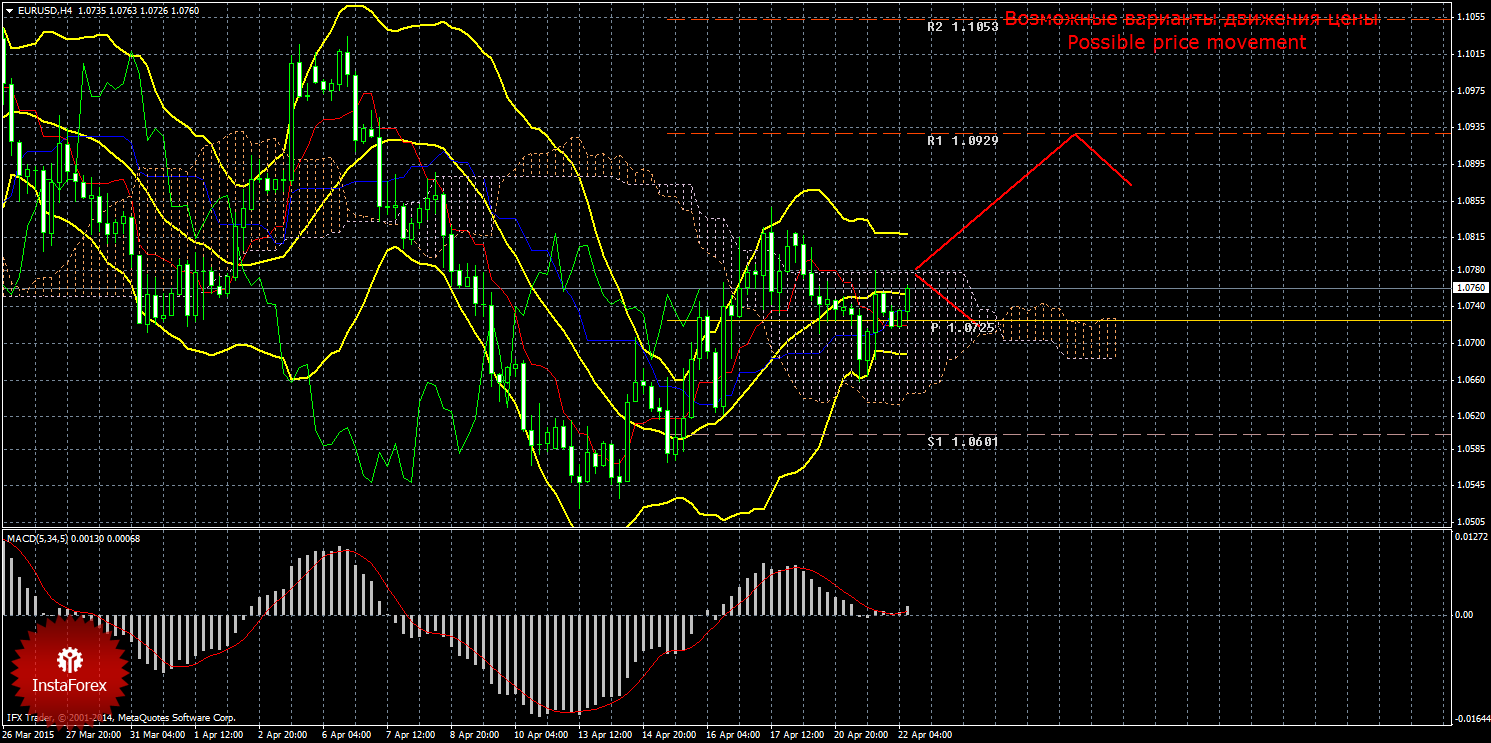Click the 1.0935 price axis label

[1471, 128]
